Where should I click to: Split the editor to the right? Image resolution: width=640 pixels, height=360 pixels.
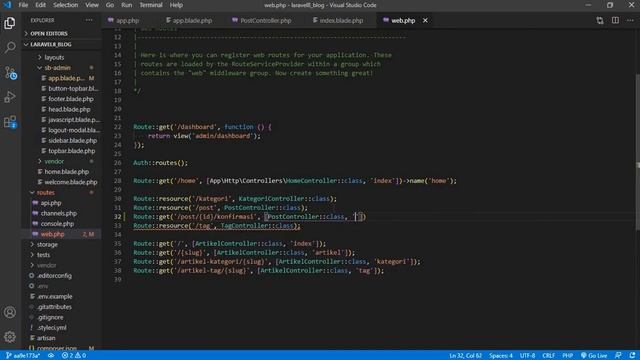(x=615, y=20)
